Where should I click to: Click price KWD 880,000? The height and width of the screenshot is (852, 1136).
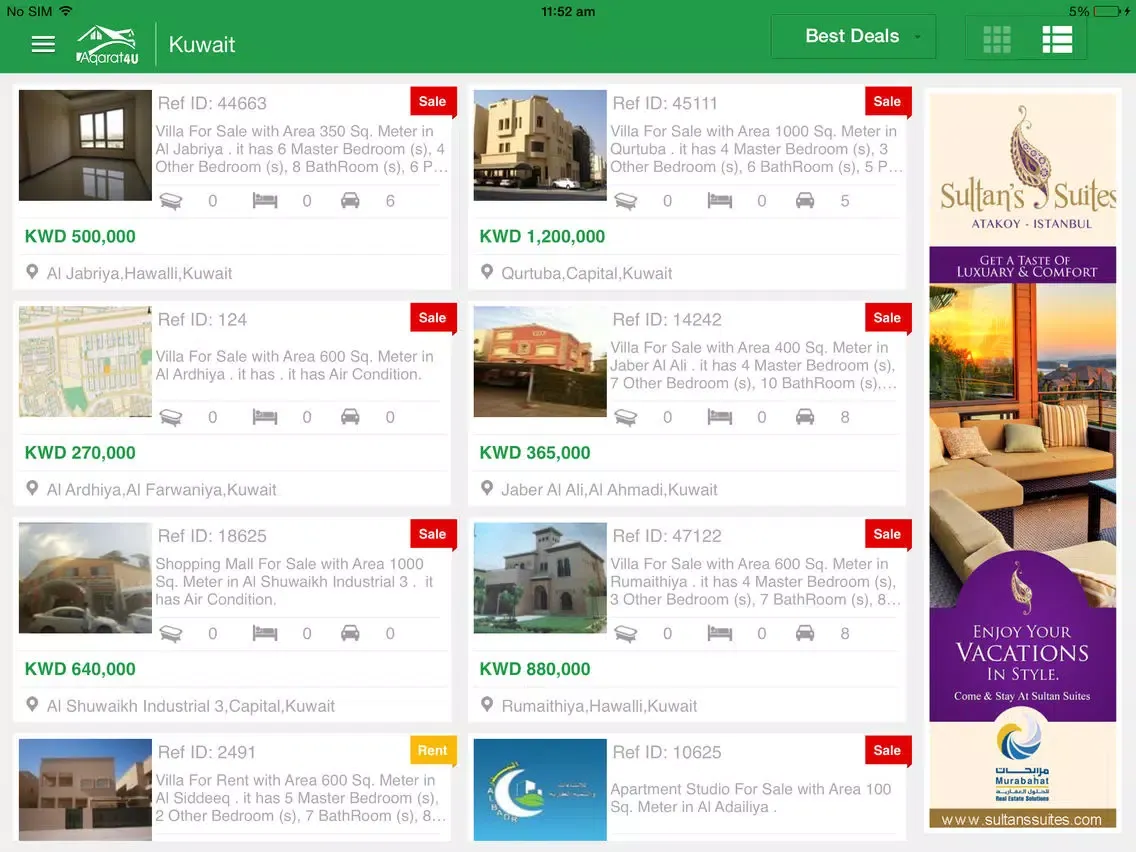535,669
